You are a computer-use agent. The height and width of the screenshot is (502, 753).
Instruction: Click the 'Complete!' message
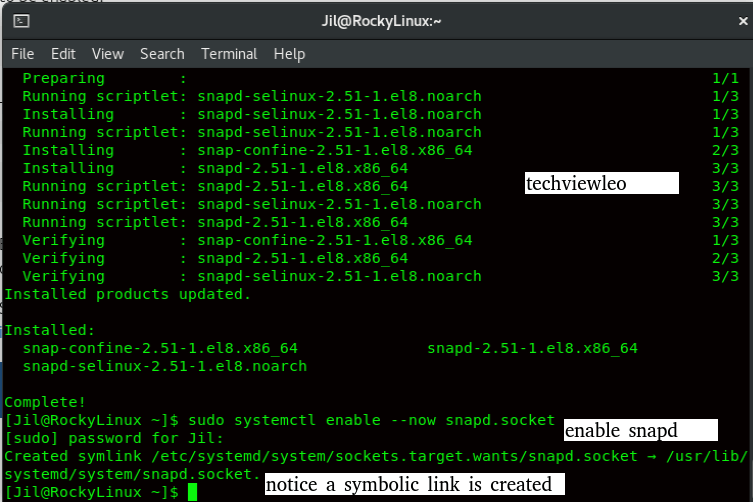(45, 402)
